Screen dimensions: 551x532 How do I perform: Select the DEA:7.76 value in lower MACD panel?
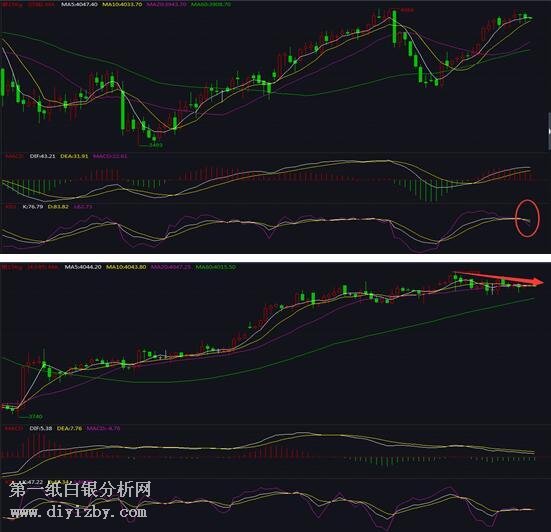tap(69, 428)
